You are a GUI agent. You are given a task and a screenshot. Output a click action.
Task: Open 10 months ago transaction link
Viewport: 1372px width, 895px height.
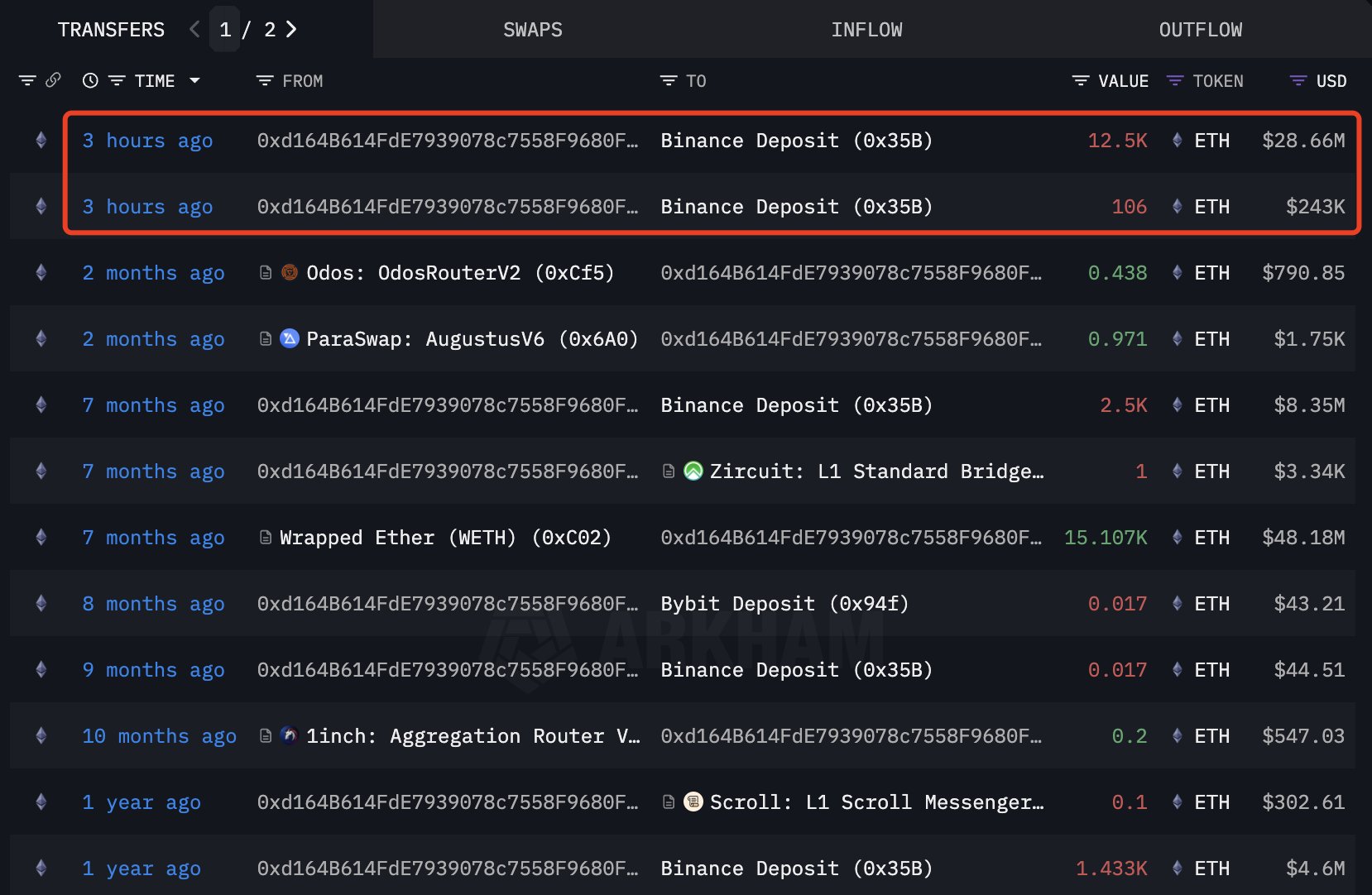[x=159, y=736]
